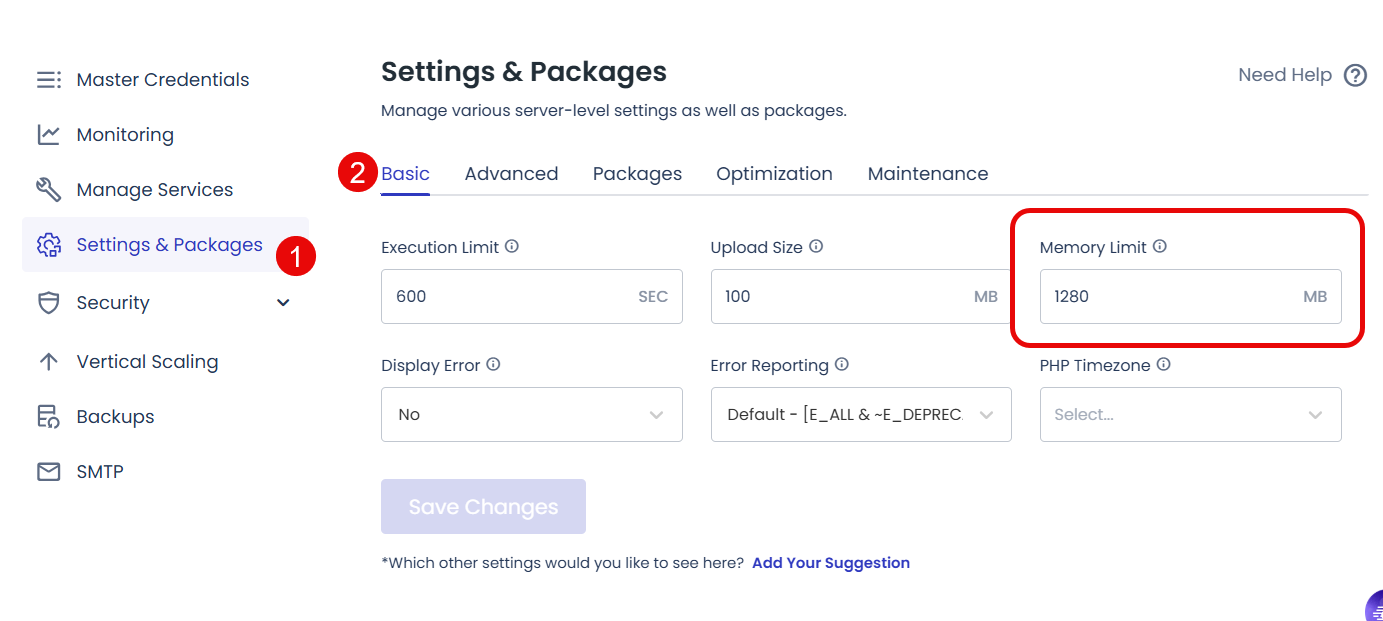Screen dimensions: 1383x621
Task: Click the SMTP envelope icon
Action: pyautogui.click(x=49, y=472)
